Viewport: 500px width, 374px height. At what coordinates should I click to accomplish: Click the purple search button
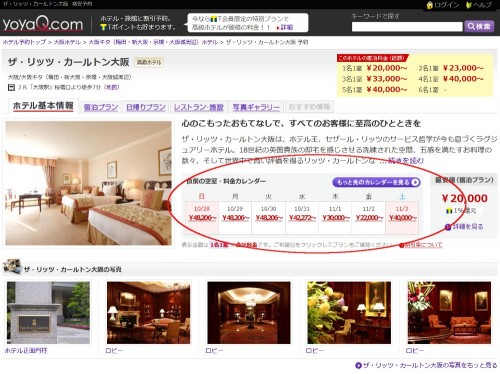(x=479, y=26)
